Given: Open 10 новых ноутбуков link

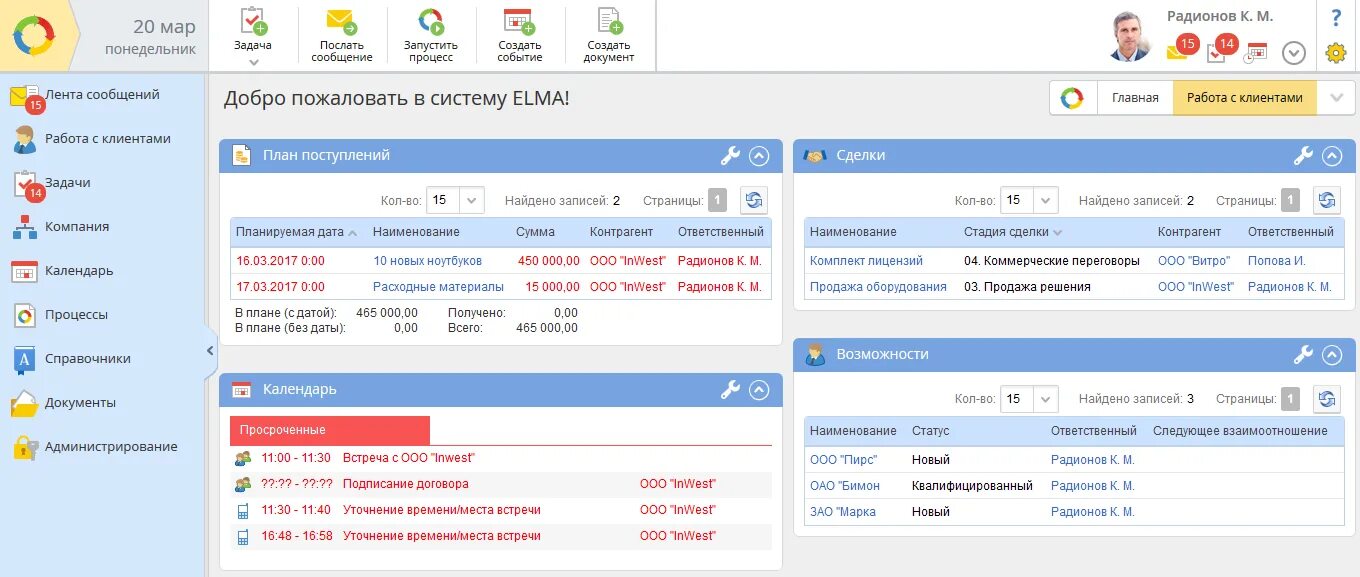Looking at the screenshot, I should pos(427,261).
